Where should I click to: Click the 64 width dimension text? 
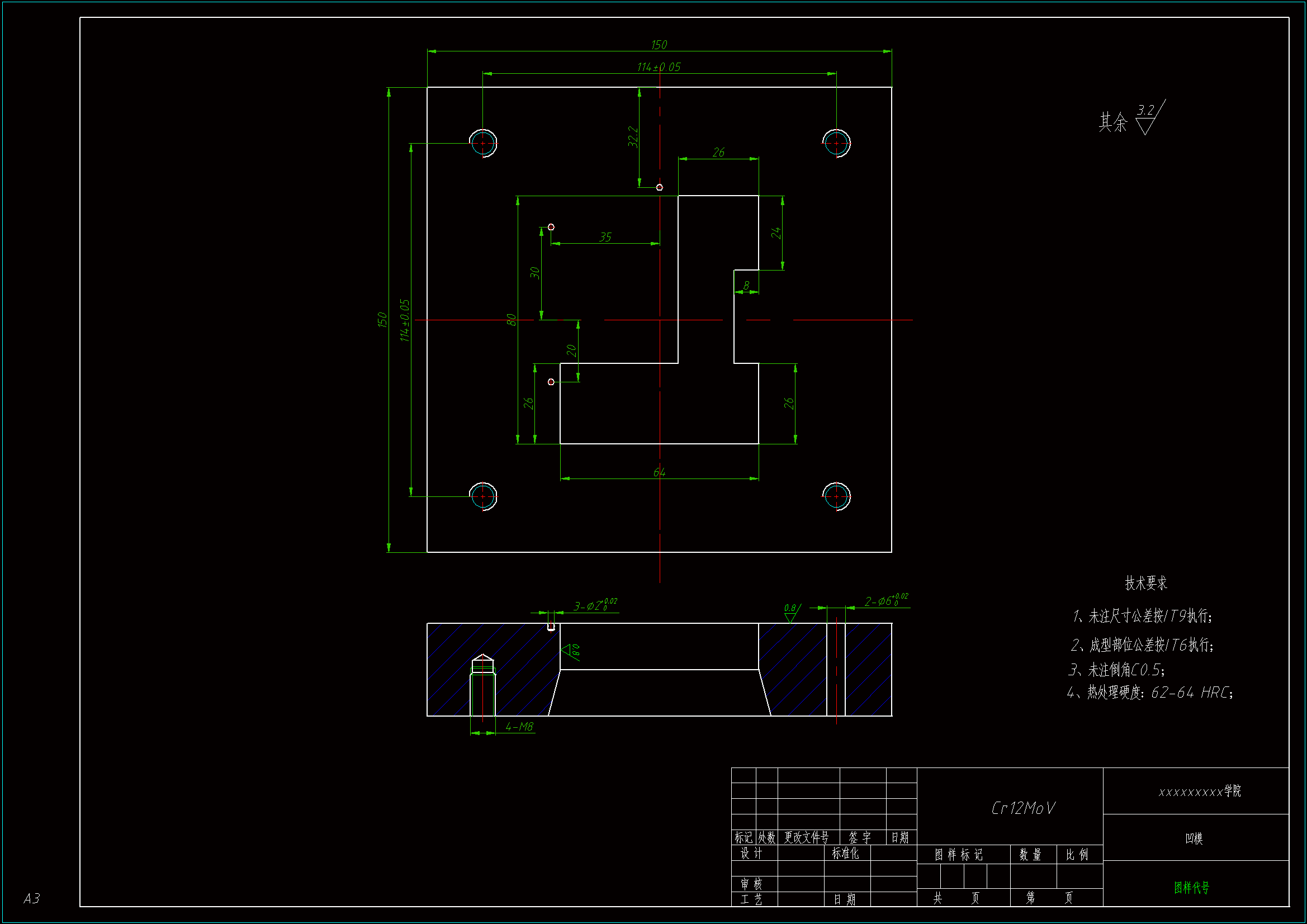659,472
